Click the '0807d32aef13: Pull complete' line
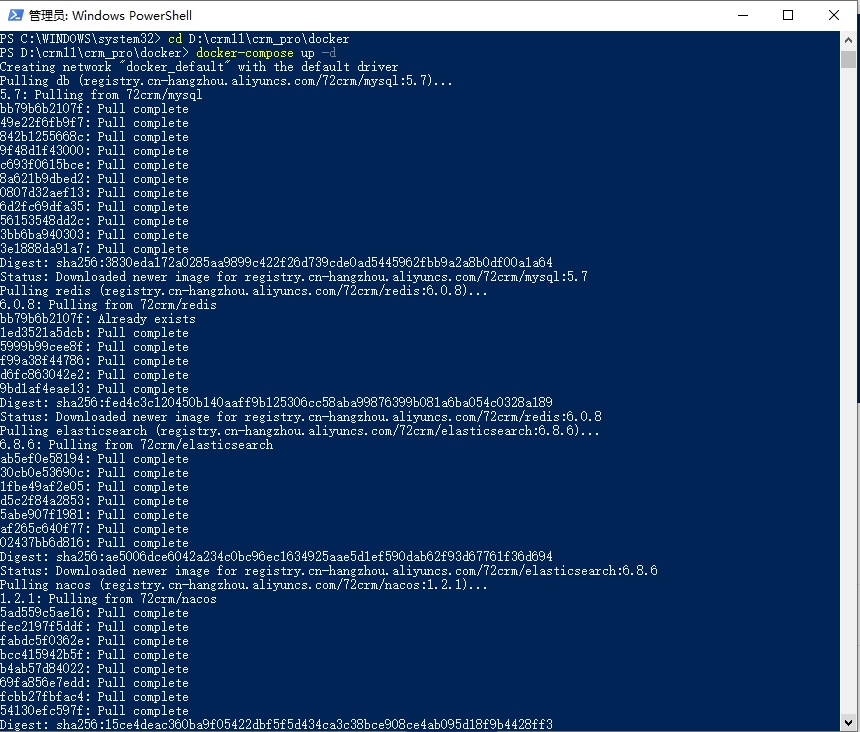 (94, 193)
